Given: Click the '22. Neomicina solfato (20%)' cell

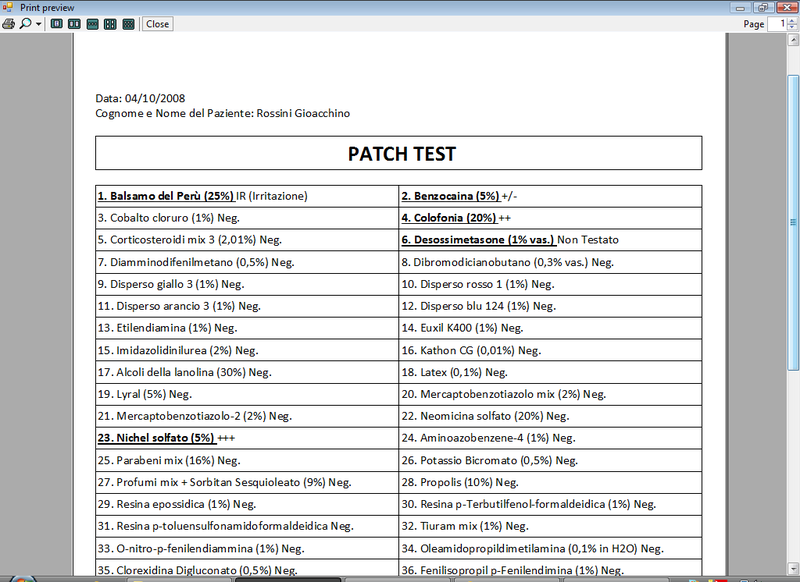Looking at the screenshot, I should coord(551,416).
